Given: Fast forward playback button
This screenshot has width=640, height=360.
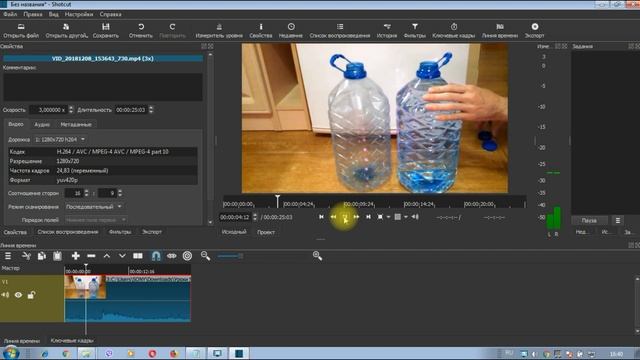Looking at the screenshot, I should coord(356,217).
